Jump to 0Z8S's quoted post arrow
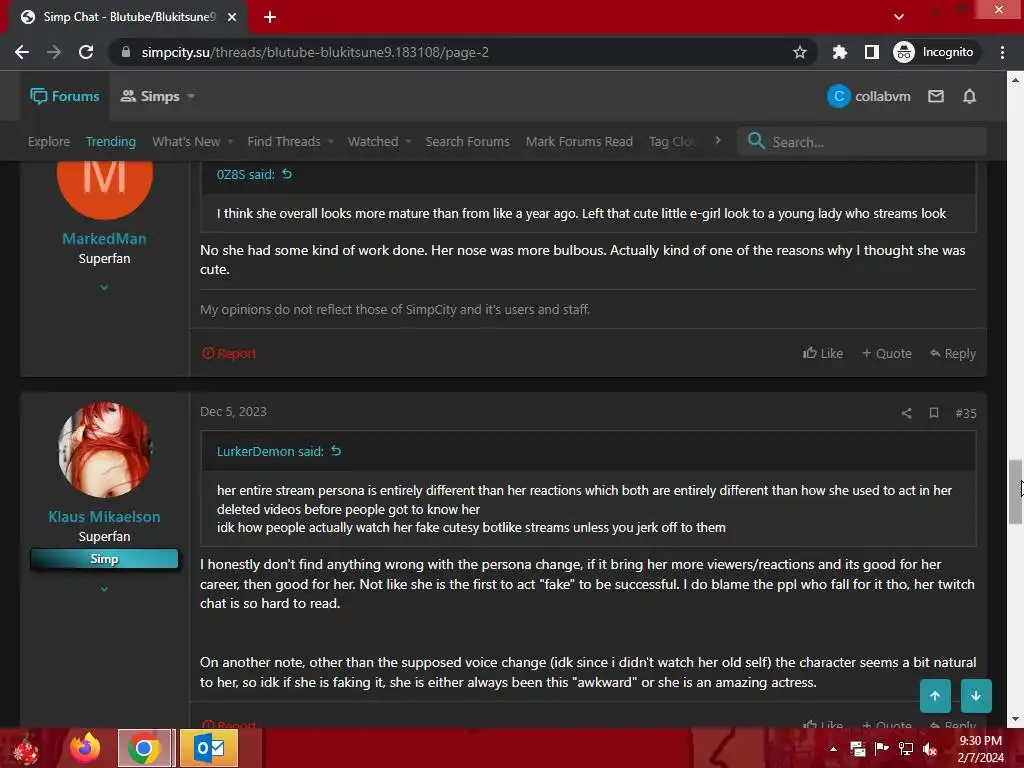Viewport: 1024px width, 768px height. (x=287, y=174)
